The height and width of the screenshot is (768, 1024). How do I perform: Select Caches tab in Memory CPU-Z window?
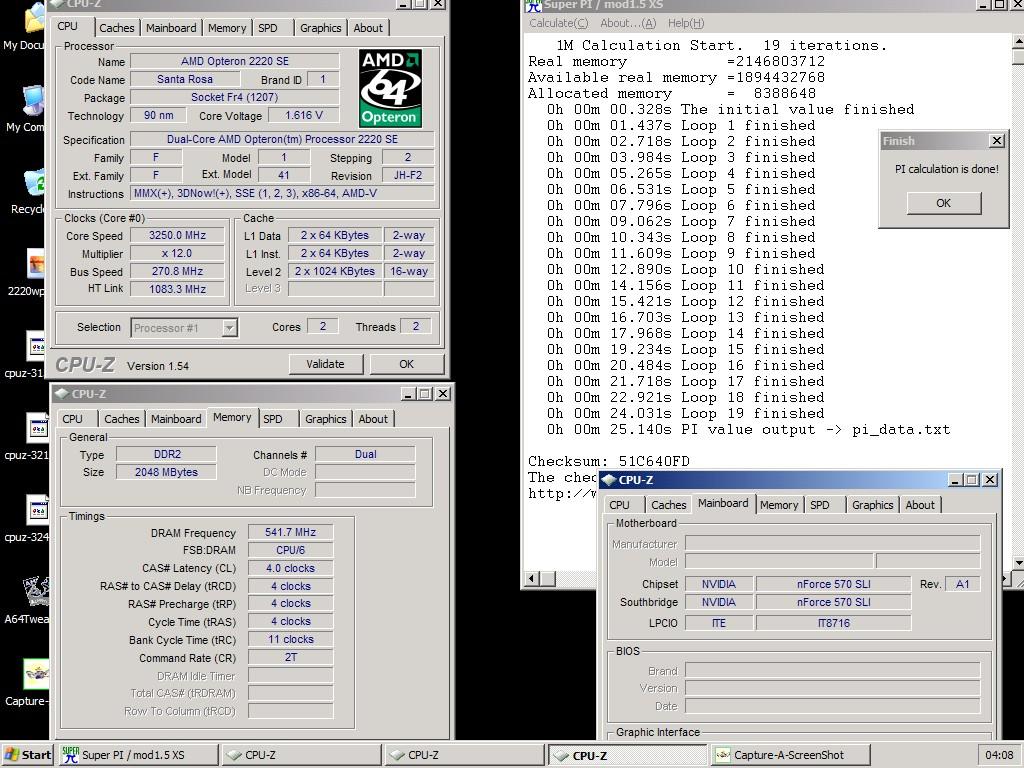tap(121, 419)
